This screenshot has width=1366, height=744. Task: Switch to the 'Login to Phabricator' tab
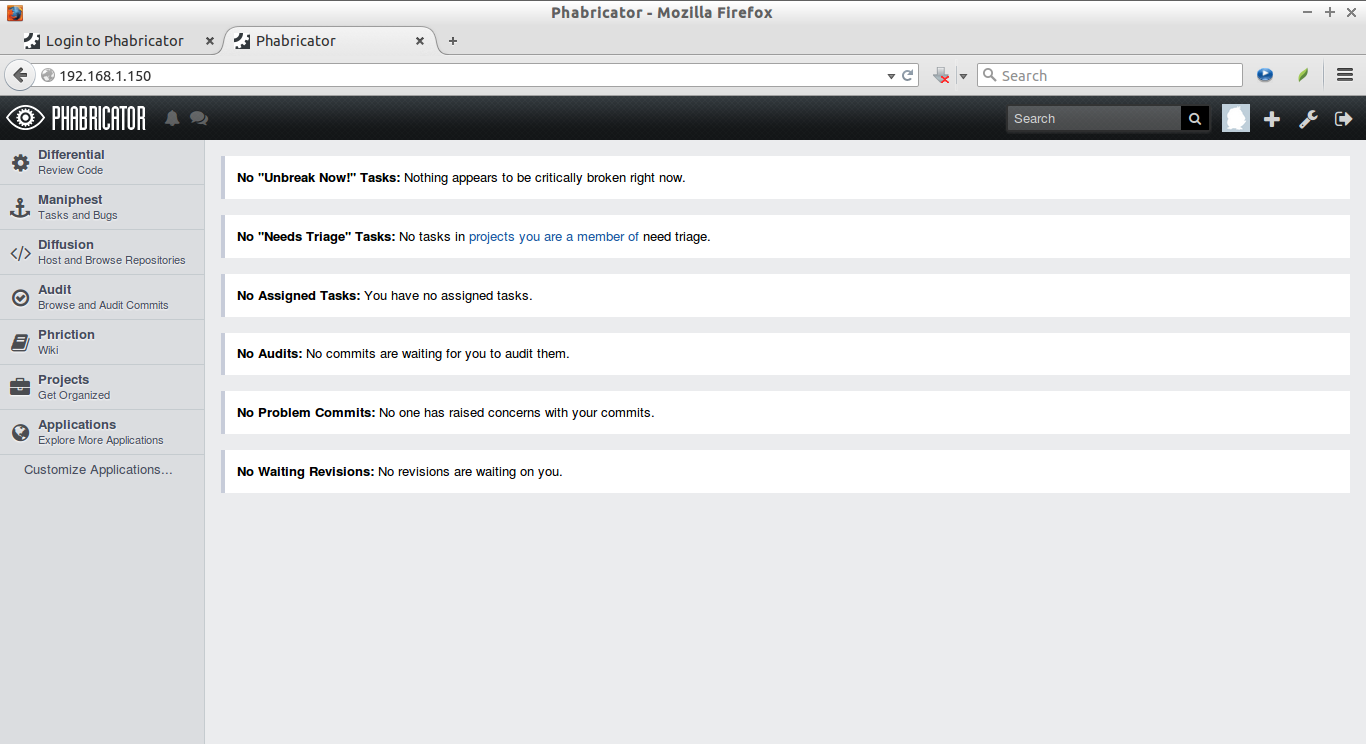115,41
